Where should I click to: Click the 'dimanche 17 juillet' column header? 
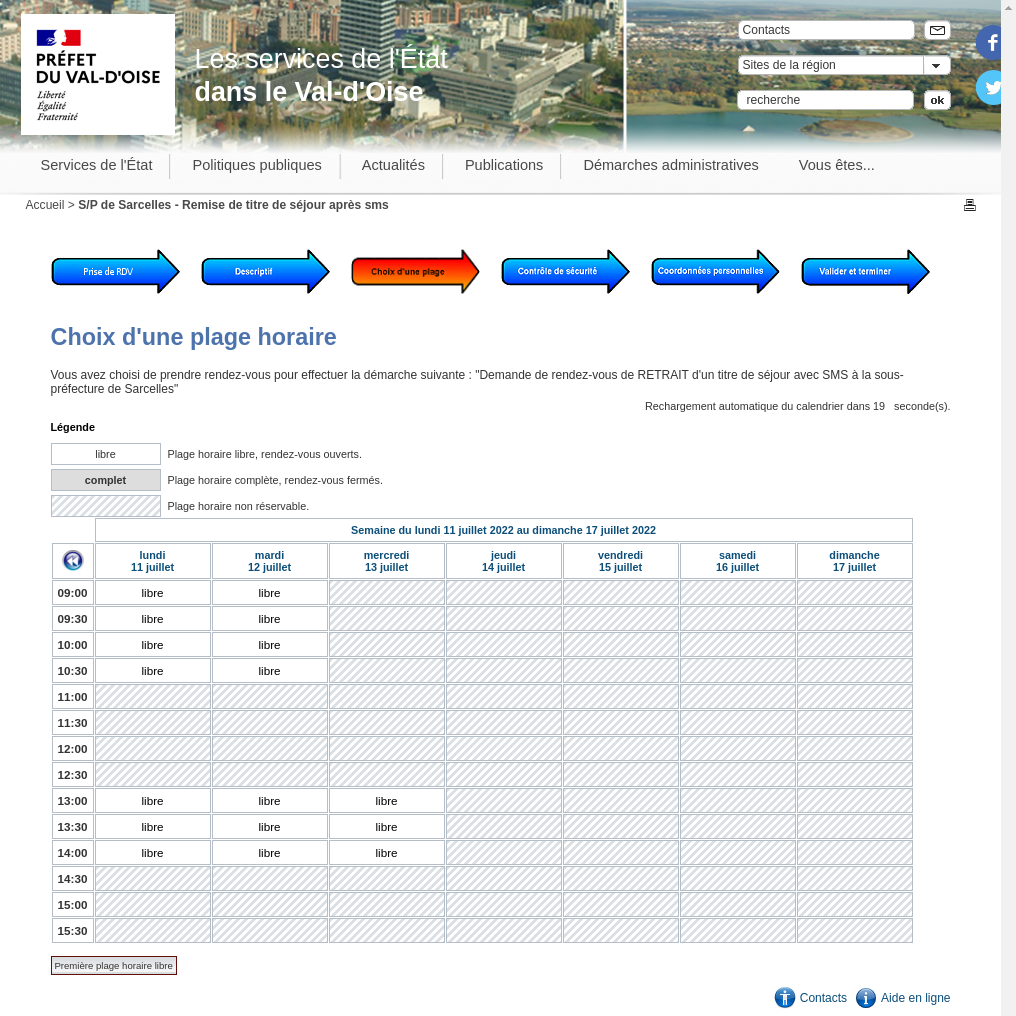click(855, 561)
